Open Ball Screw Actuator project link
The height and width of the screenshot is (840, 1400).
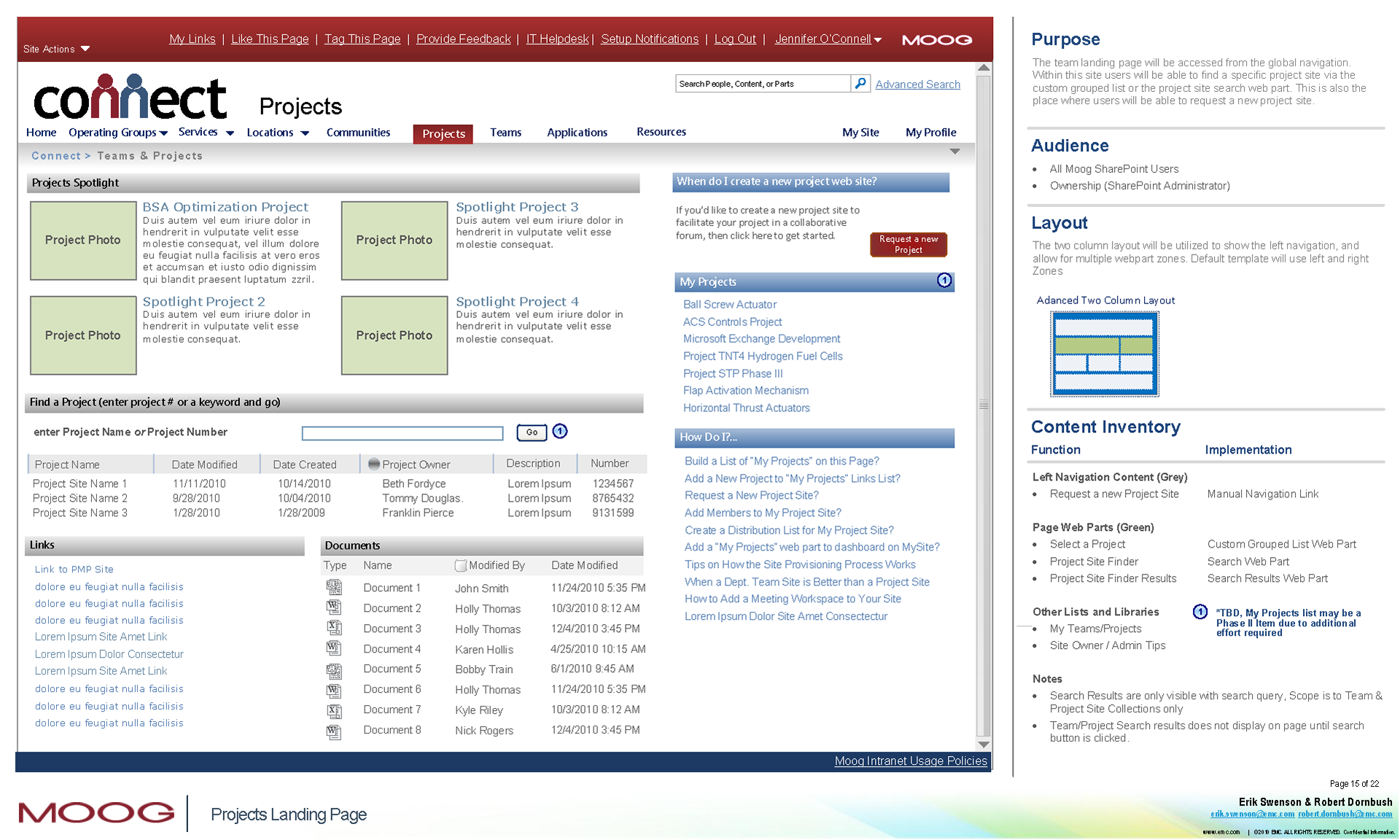pos(729,305)
